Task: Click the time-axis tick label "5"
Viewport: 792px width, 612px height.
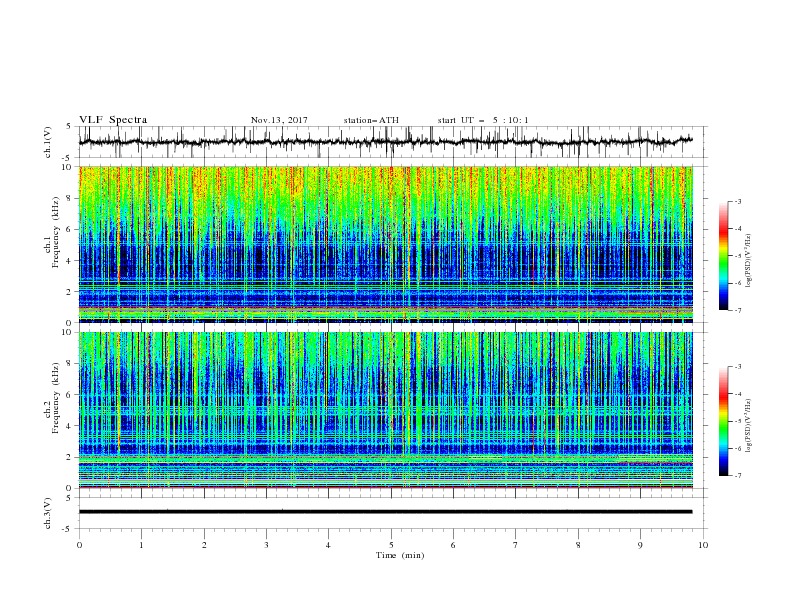Action: 391,545
